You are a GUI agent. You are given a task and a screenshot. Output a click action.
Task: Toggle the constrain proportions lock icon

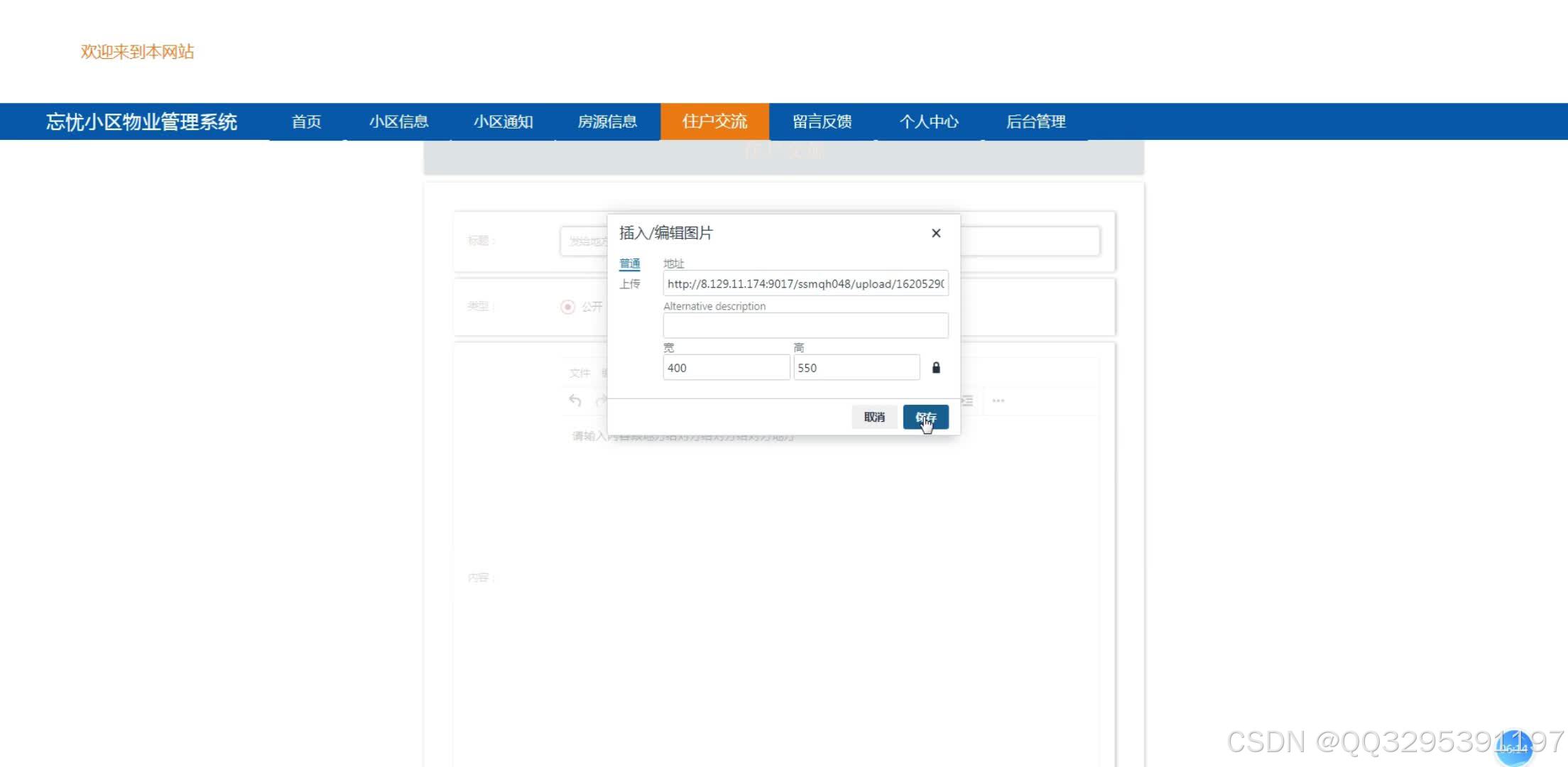coord(936,367)
